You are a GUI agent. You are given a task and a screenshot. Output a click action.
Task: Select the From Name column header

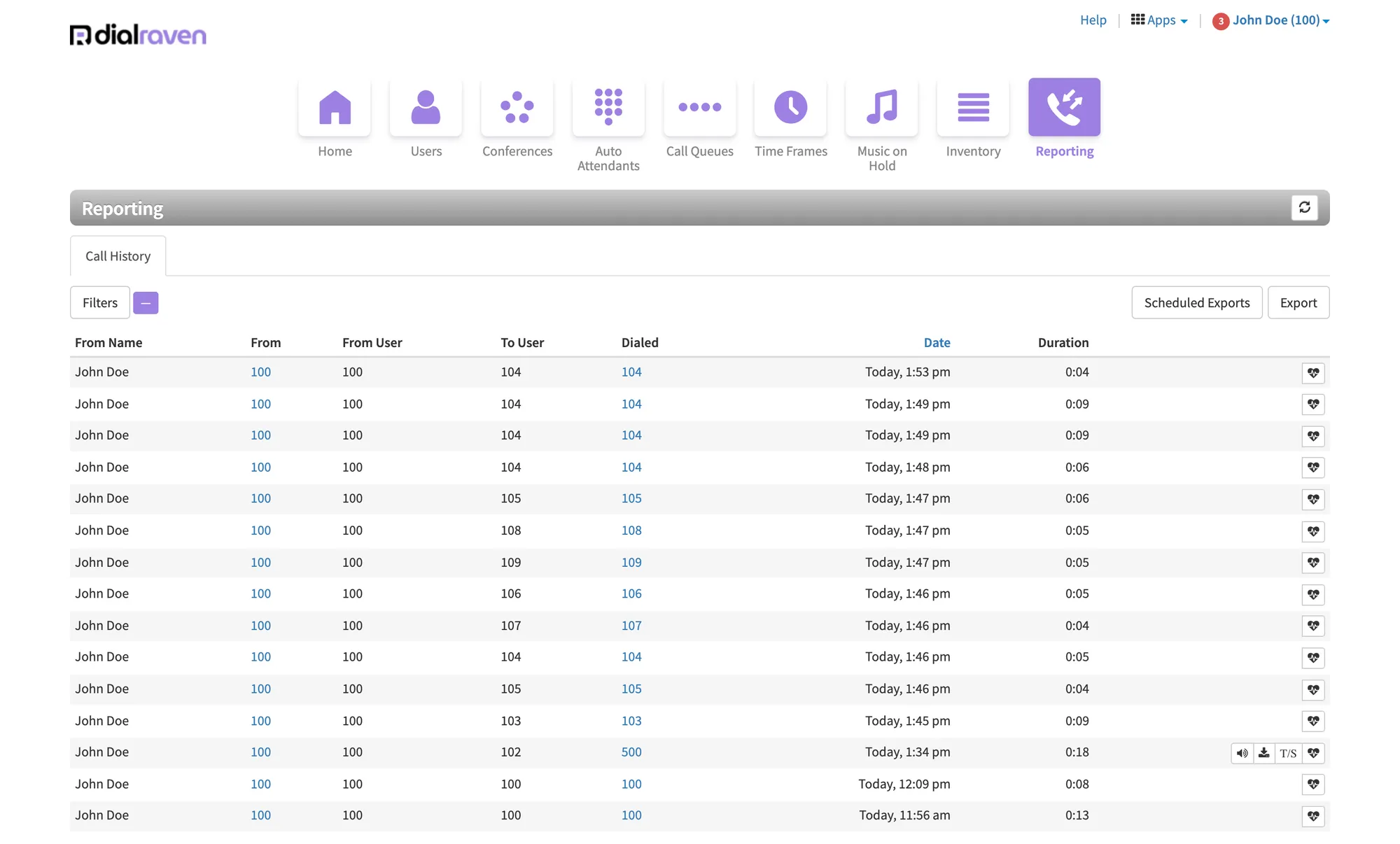pyautogui.click(x=108, y=342)
